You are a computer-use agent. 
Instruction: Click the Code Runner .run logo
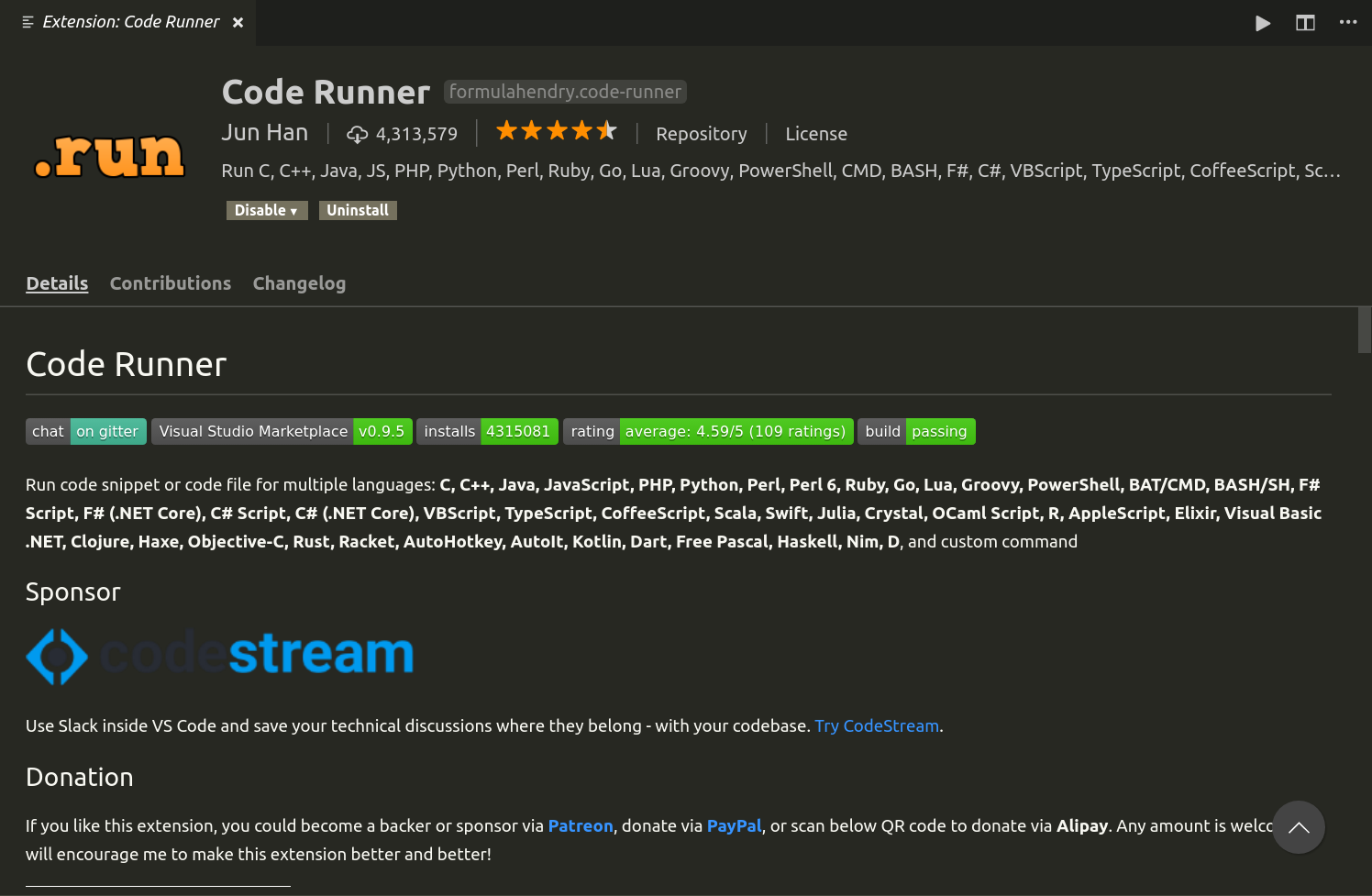[110, 155]
